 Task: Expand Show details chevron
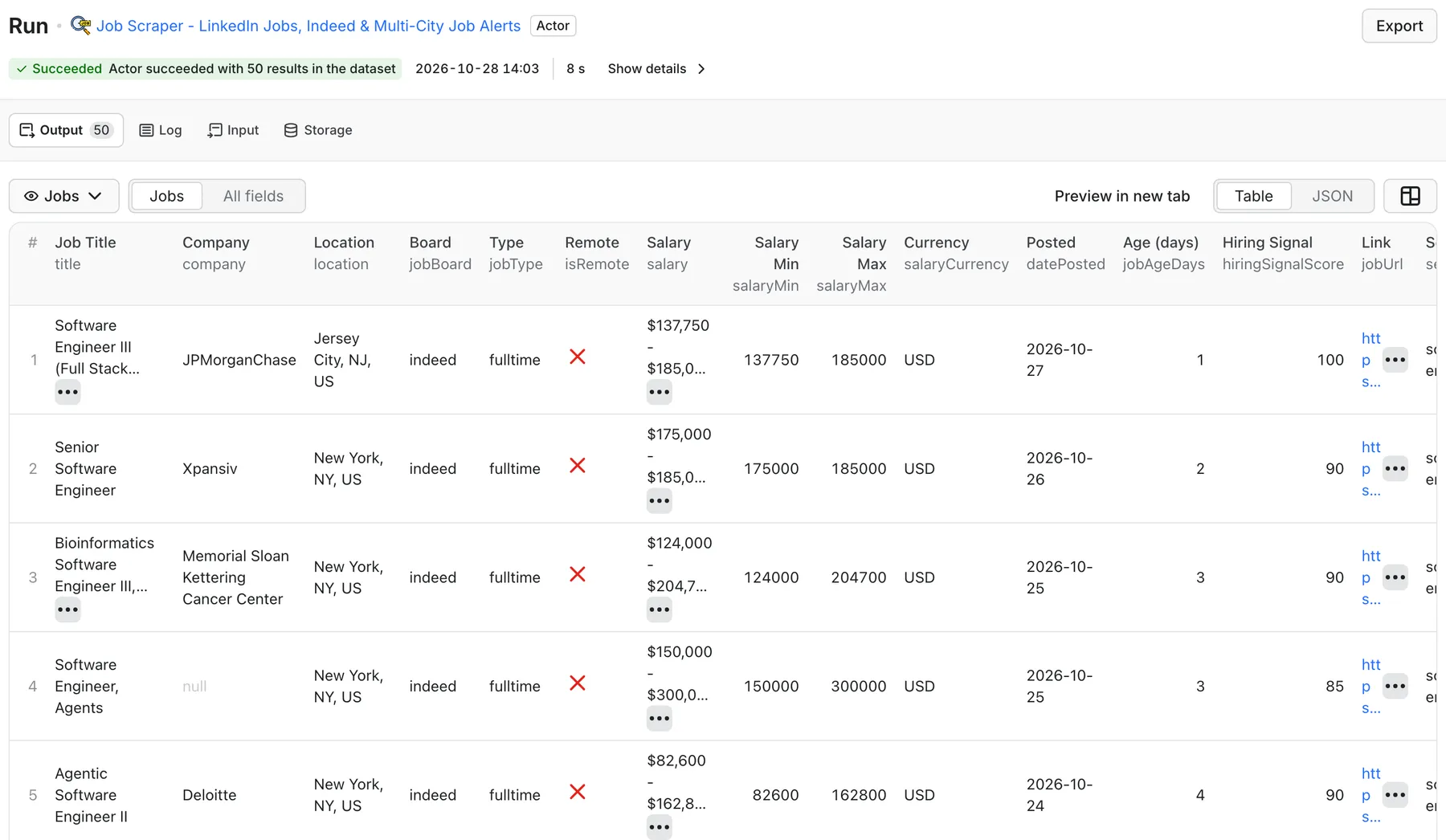click(x=701, y=69)
